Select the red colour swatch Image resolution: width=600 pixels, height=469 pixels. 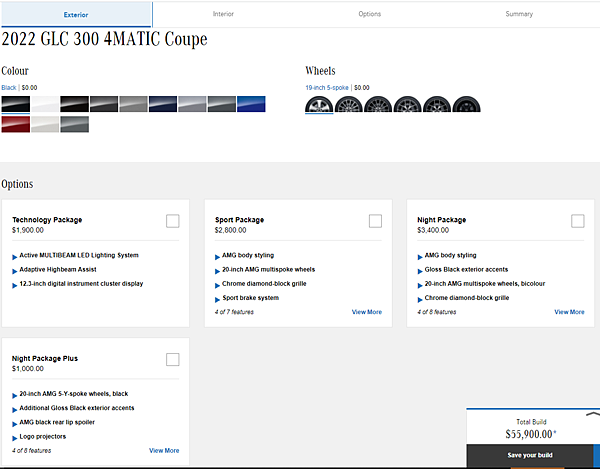[16, 124]
